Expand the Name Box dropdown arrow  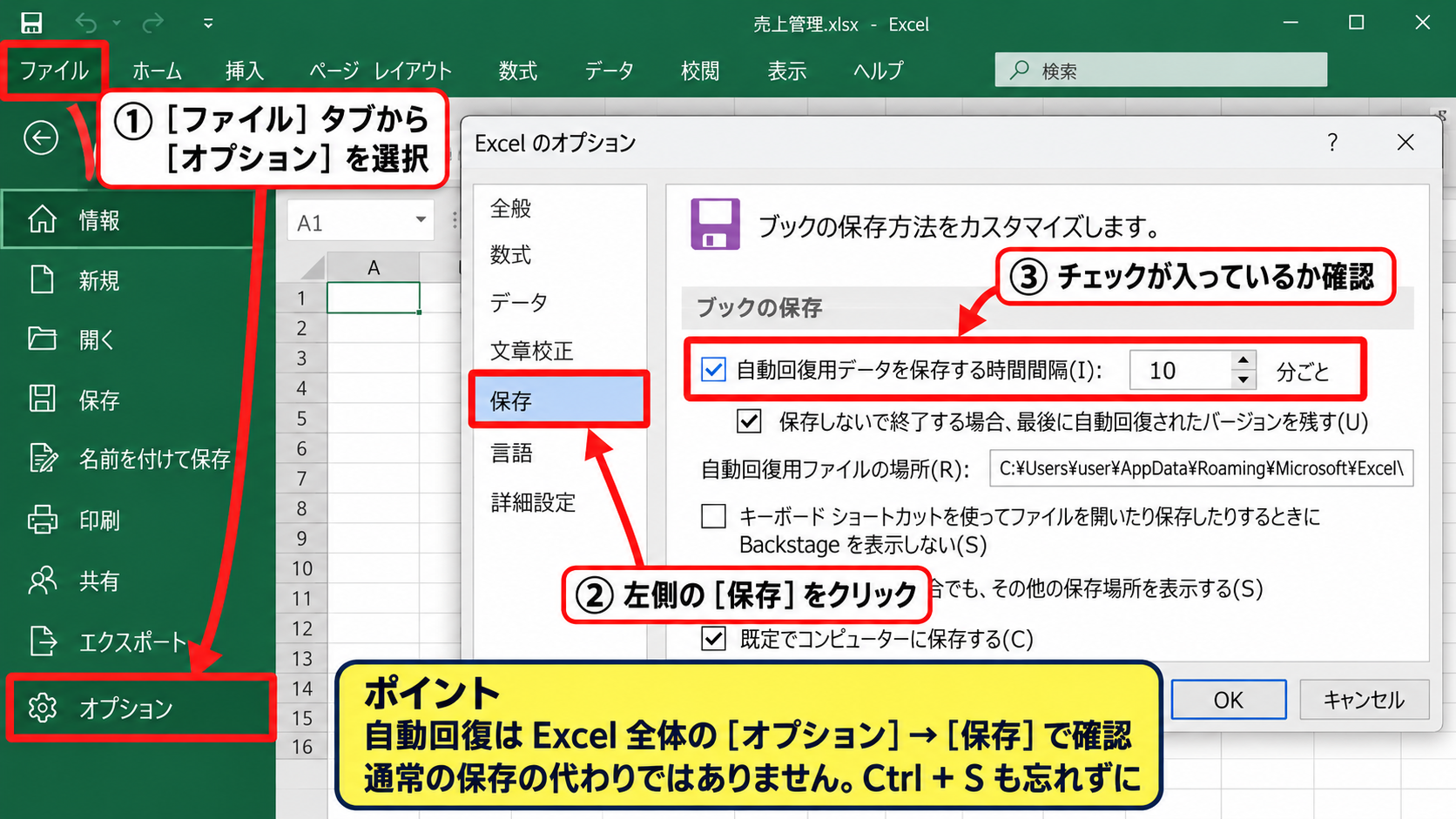click(421, 220)
